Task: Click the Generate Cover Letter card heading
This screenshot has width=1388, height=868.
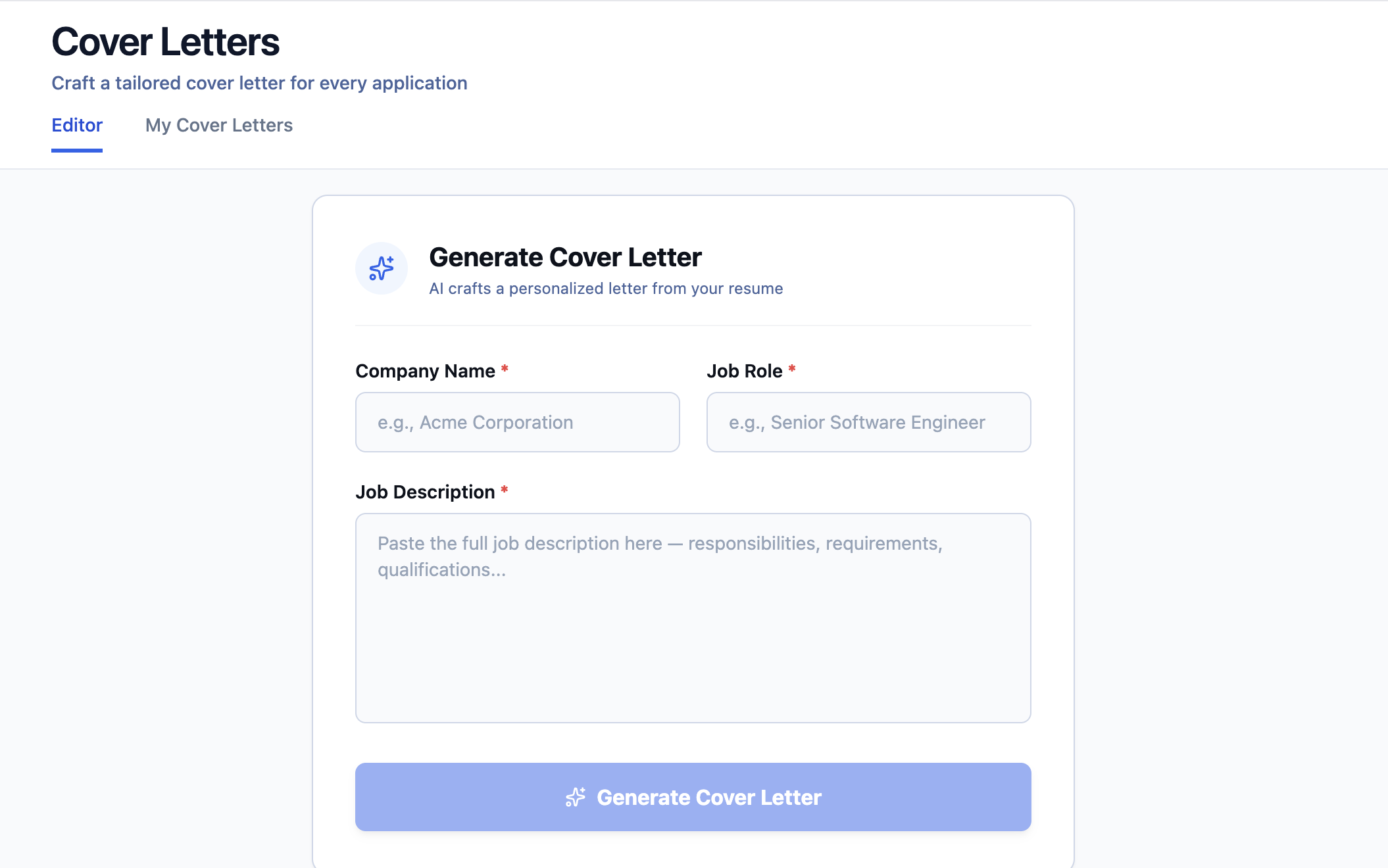Action: click(565, 257)
